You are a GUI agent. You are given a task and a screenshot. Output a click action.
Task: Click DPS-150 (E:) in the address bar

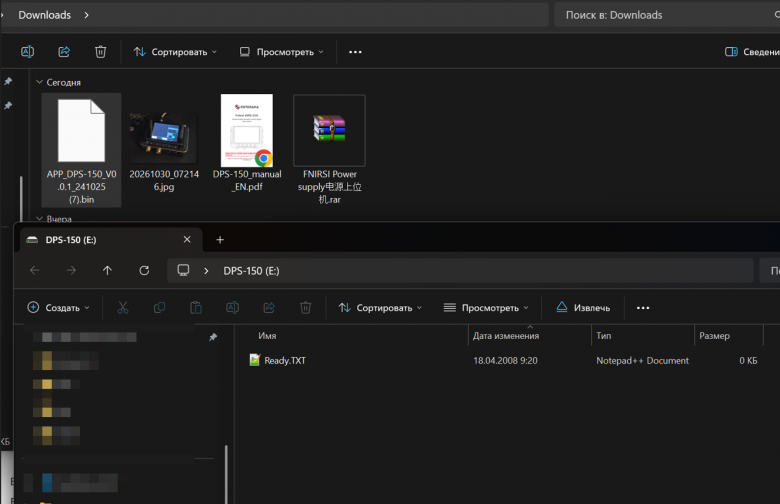[x=251, y=271]
